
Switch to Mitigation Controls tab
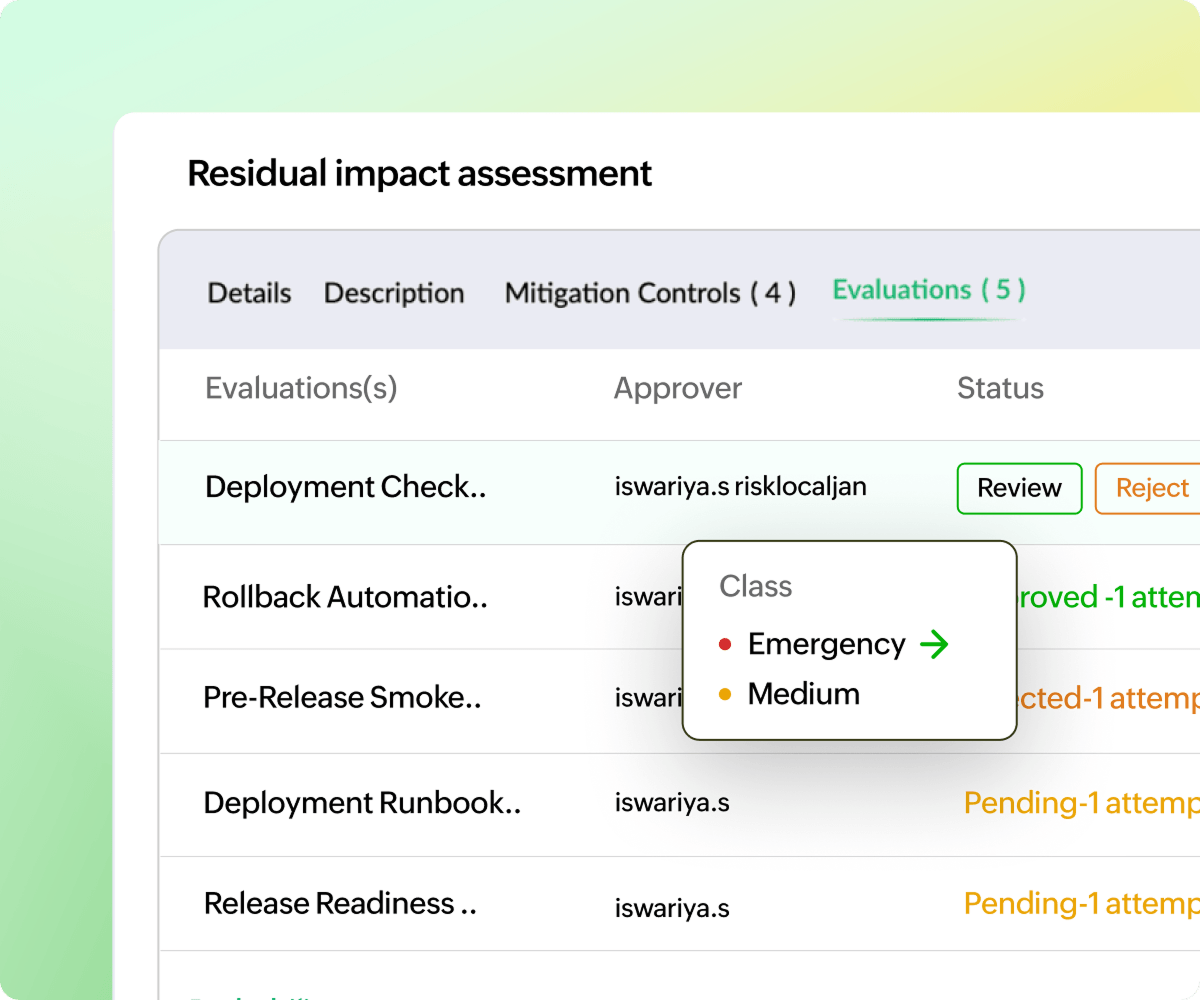click(x=650, y=293)
